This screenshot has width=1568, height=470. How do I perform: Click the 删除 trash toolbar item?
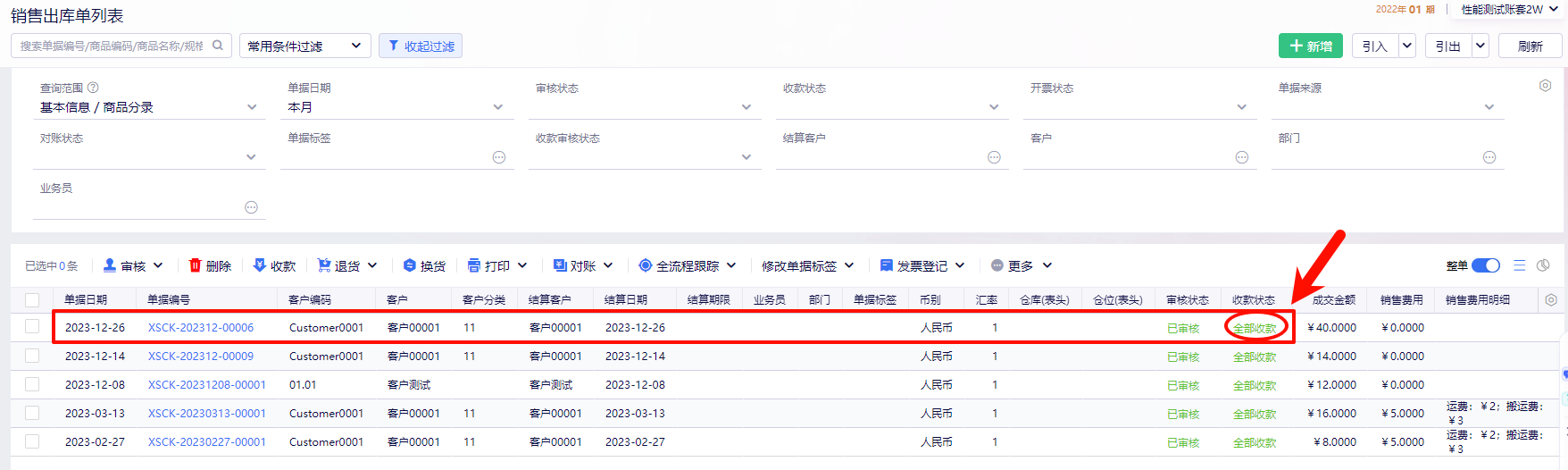click(x=210, y=265)
